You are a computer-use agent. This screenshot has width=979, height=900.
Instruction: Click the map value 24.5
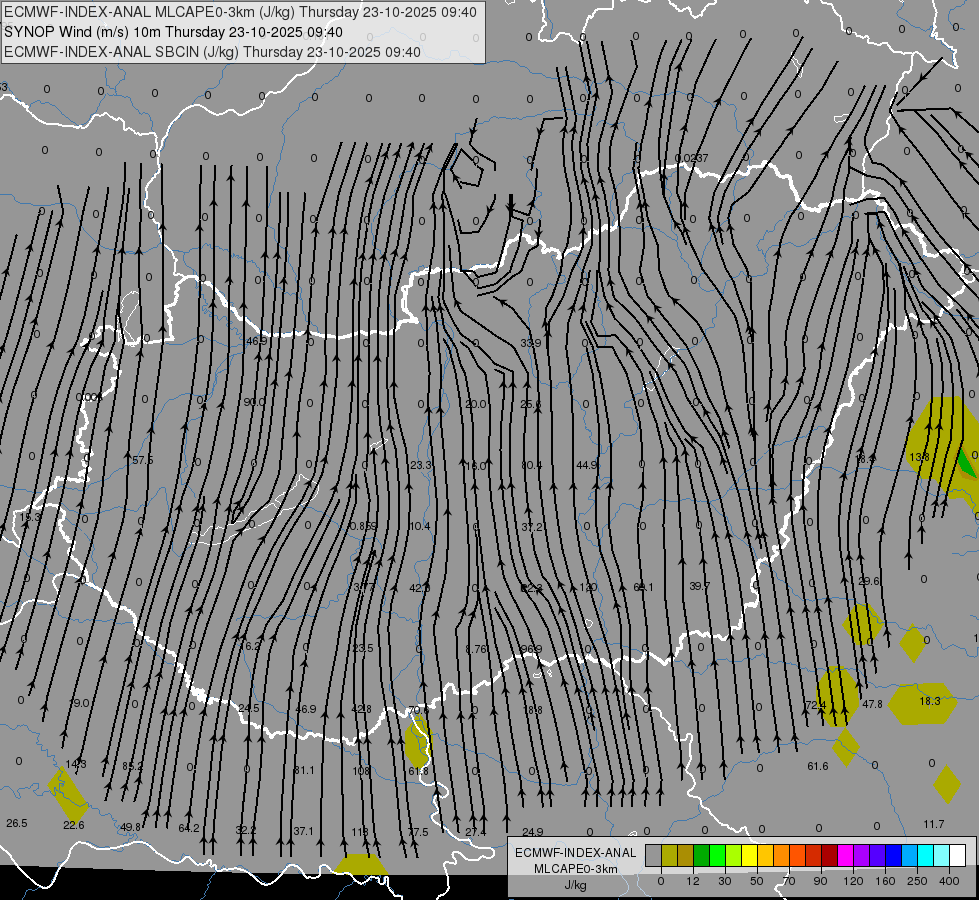tap(248, 708)
